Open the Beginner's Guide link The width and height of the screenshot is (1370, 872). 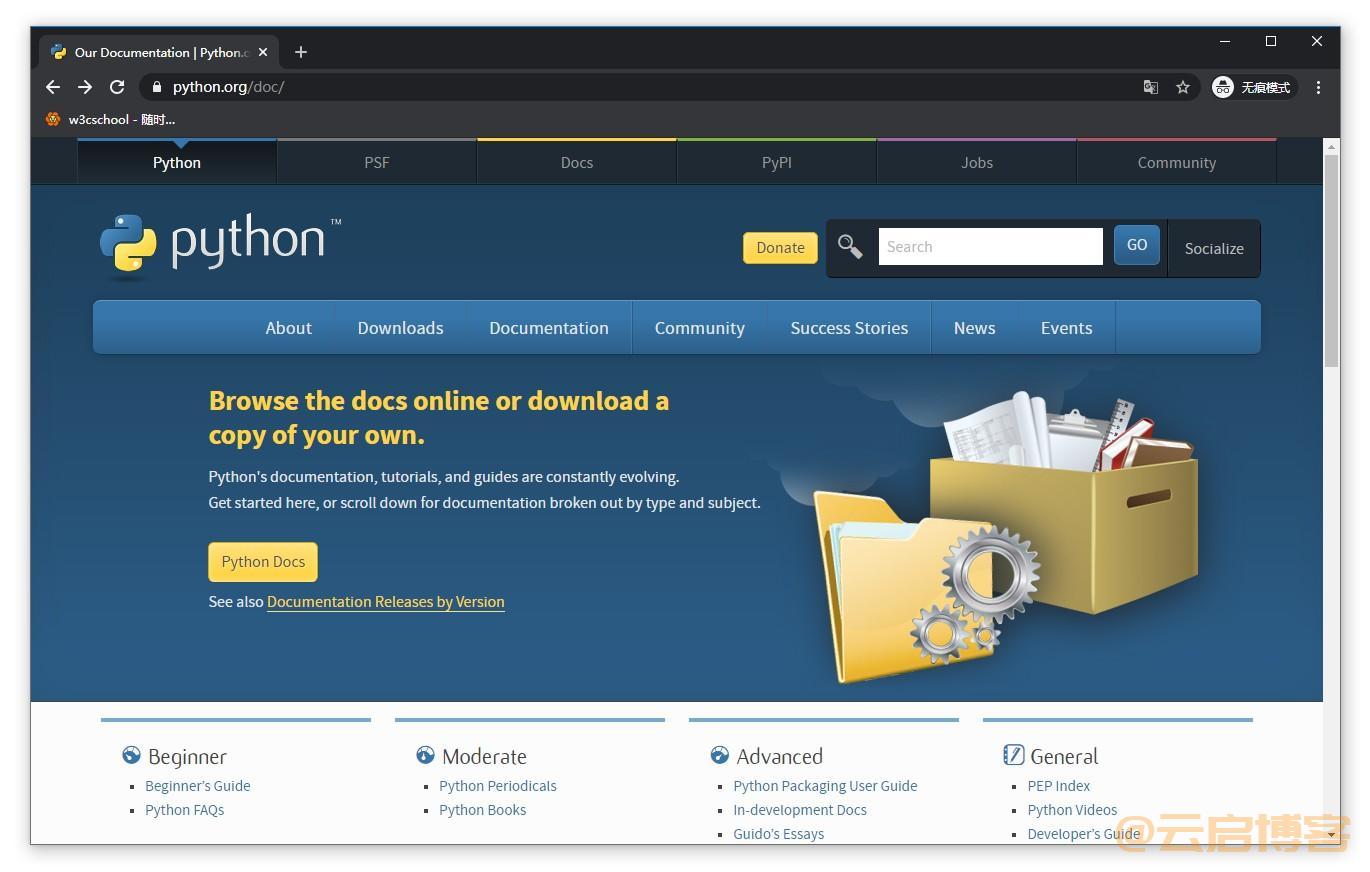(198, 786)
